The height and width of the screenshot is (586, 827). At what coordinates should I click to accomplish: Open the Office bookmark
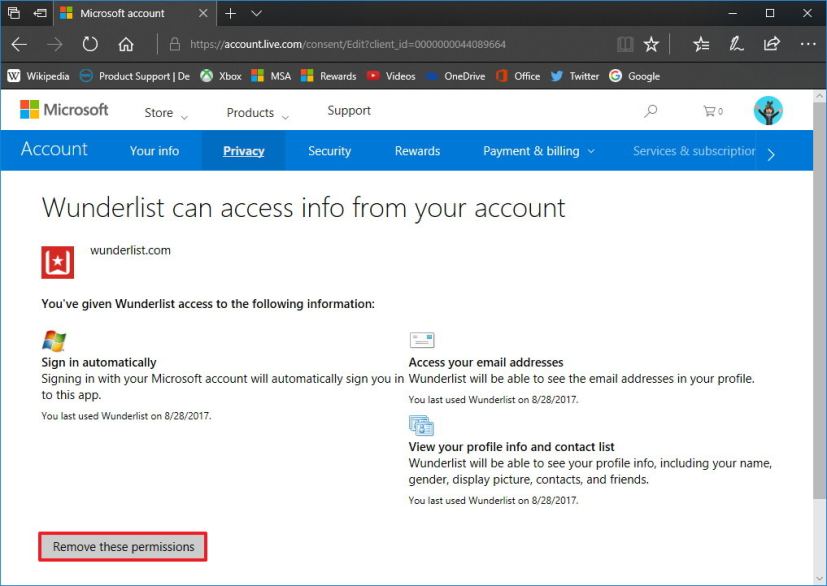[x=518, y=76]
